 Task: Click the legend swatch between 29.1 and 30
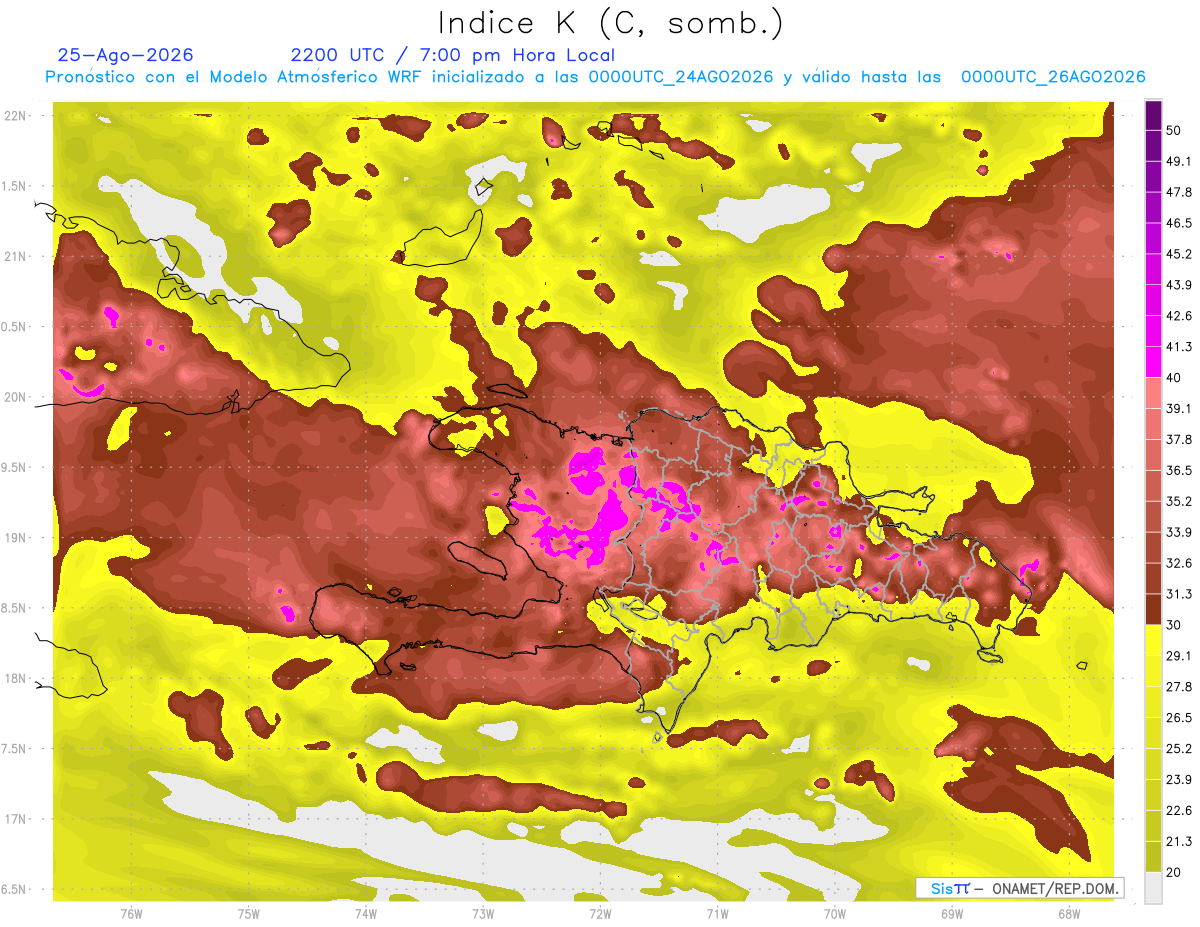click(1153, 640)
